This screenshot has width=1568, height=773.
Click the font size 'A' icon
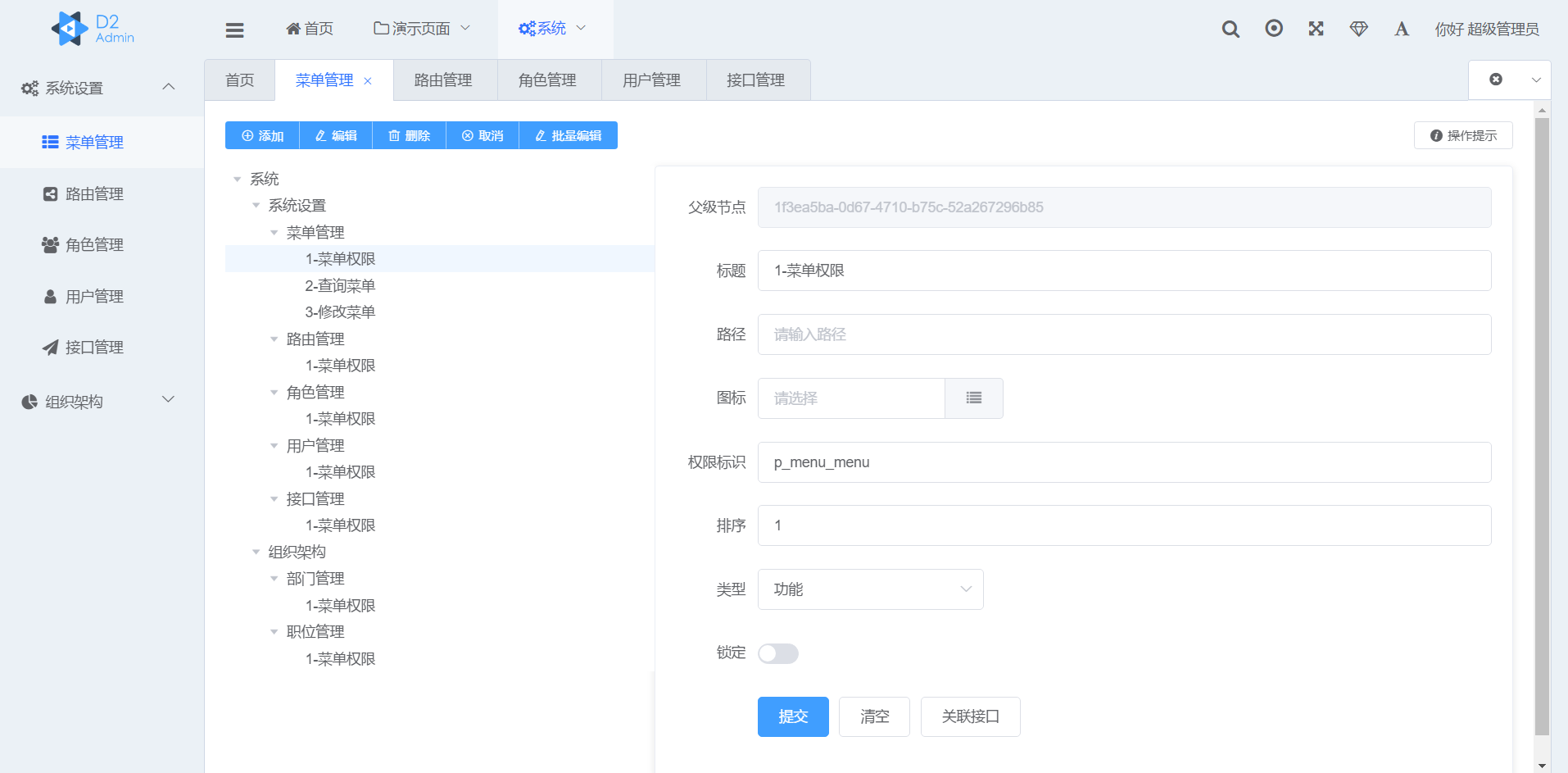point(1401,29)
